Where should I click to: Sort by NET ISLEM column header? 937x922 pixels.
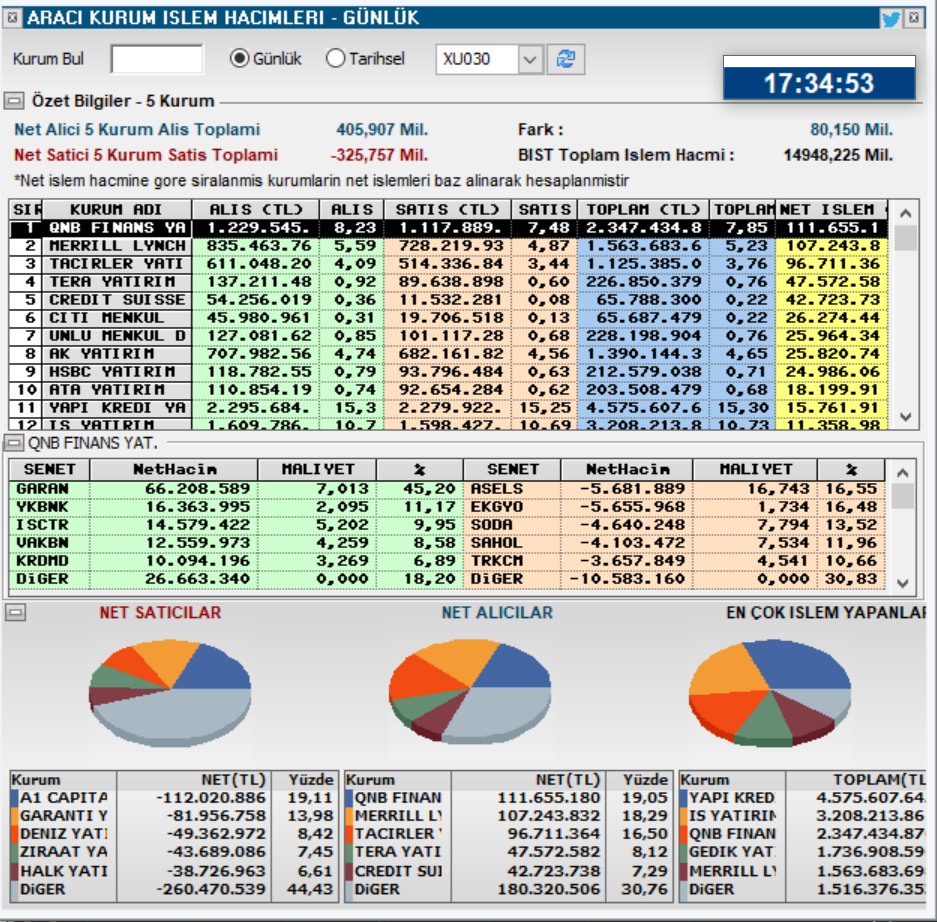[x=831, y=210]
